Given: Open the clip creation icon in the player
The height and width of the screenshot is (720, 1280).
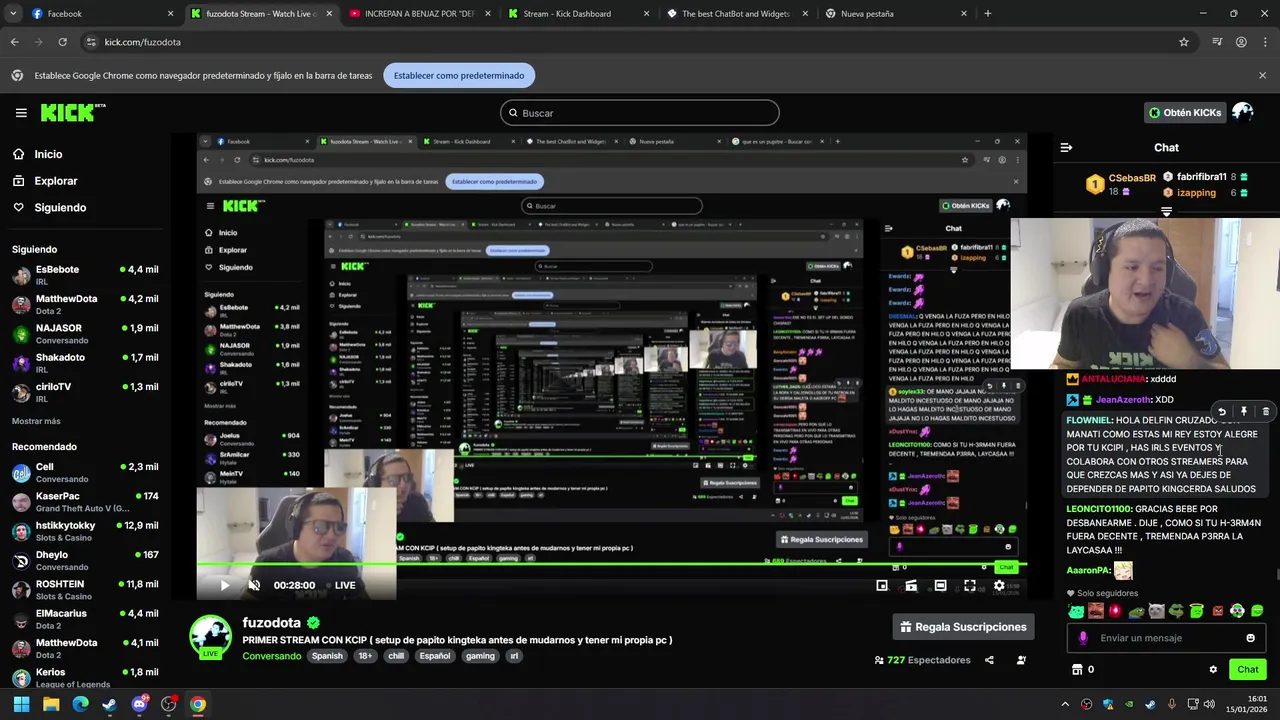Looking at the screenshot, I should tap(911, 585).
